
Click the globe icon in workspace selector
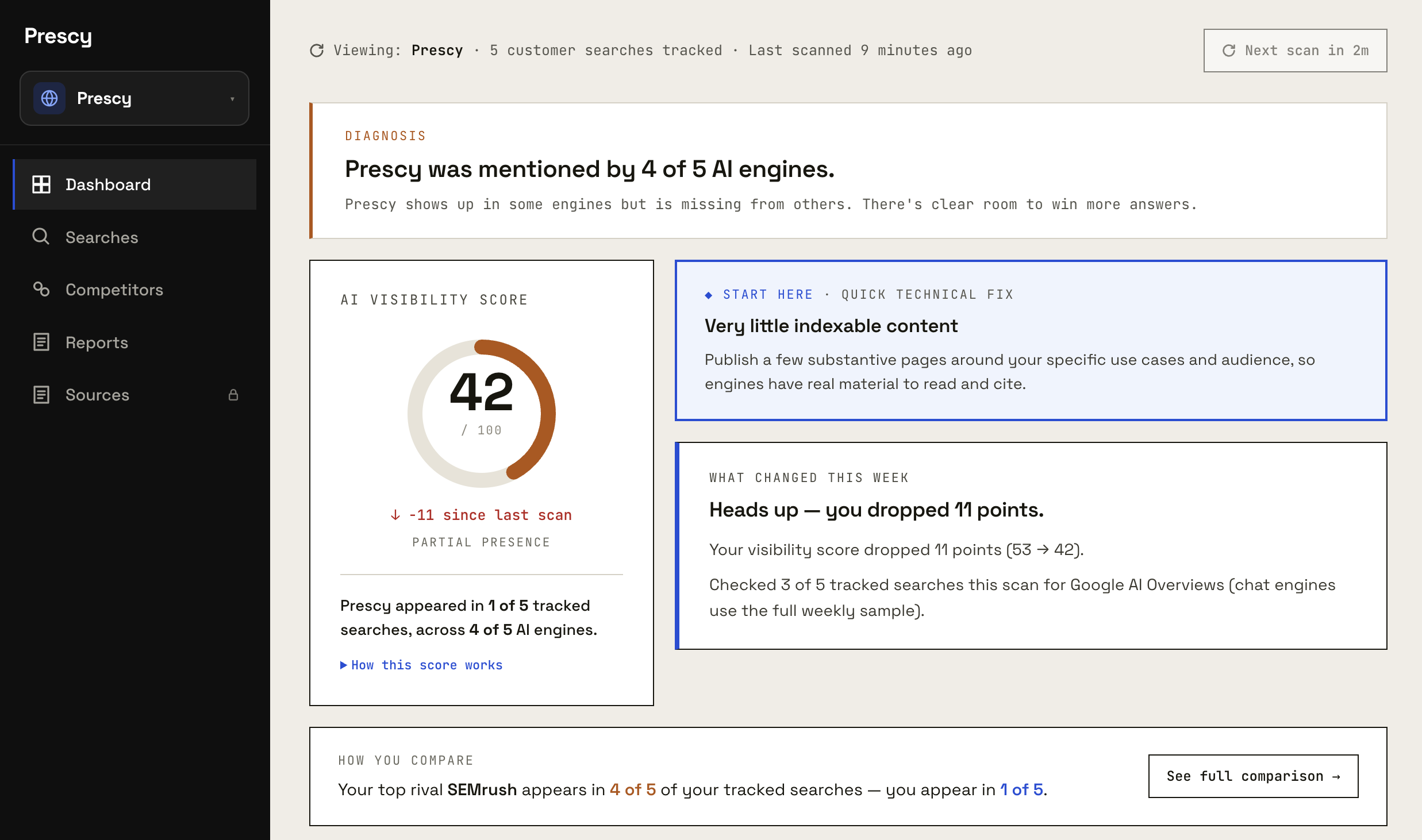[x=49, y=98]
